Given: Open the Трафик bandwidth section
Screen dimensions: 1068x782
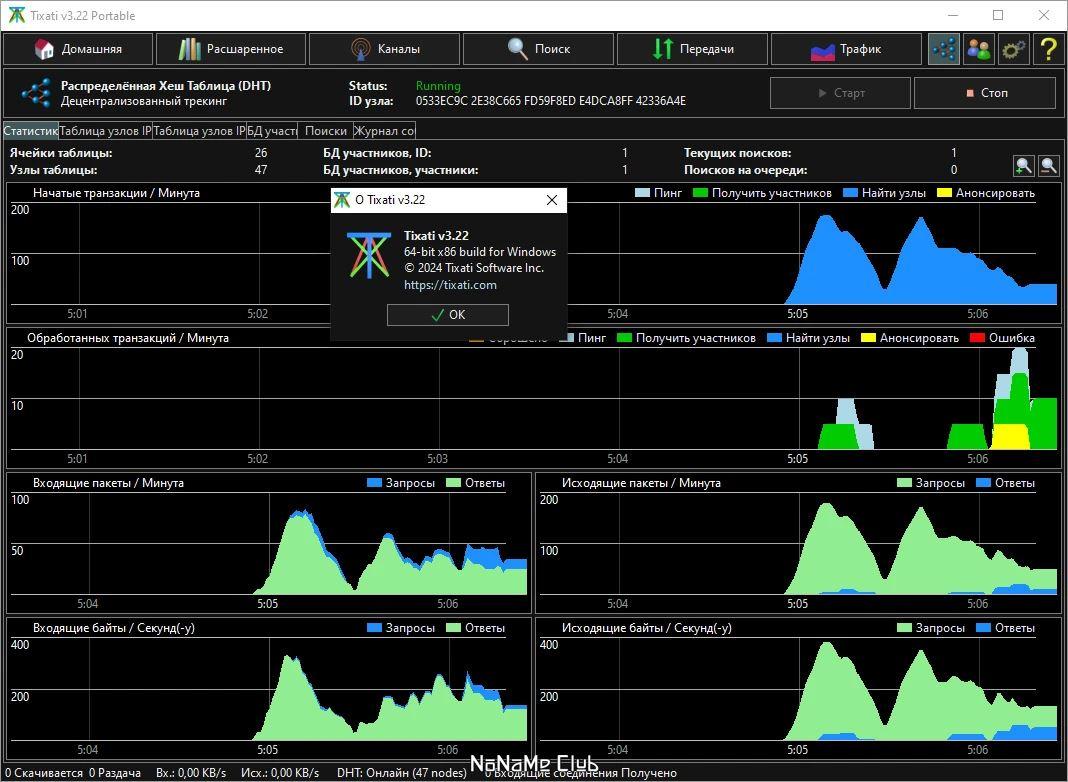Looking at the screenshot, I should 846,49.
